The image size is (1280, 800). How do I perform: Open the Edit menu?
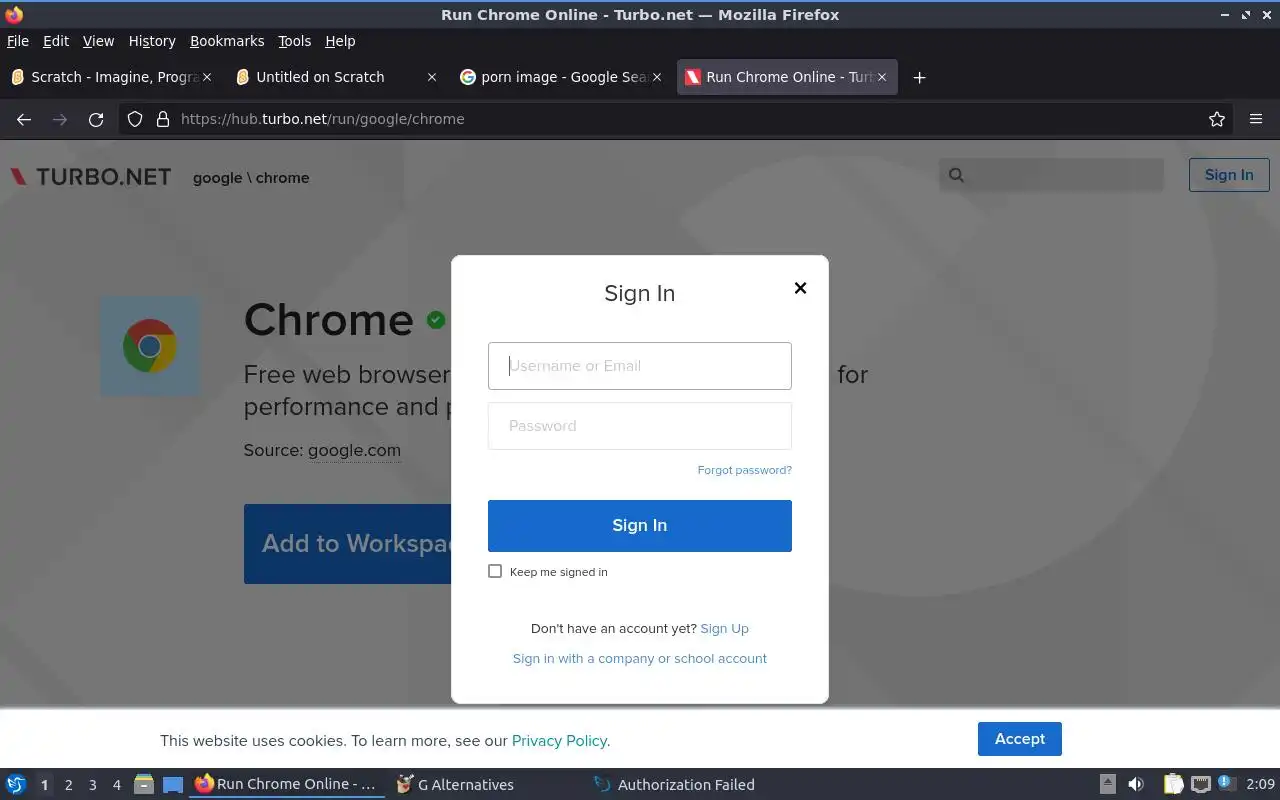point(56,41)
